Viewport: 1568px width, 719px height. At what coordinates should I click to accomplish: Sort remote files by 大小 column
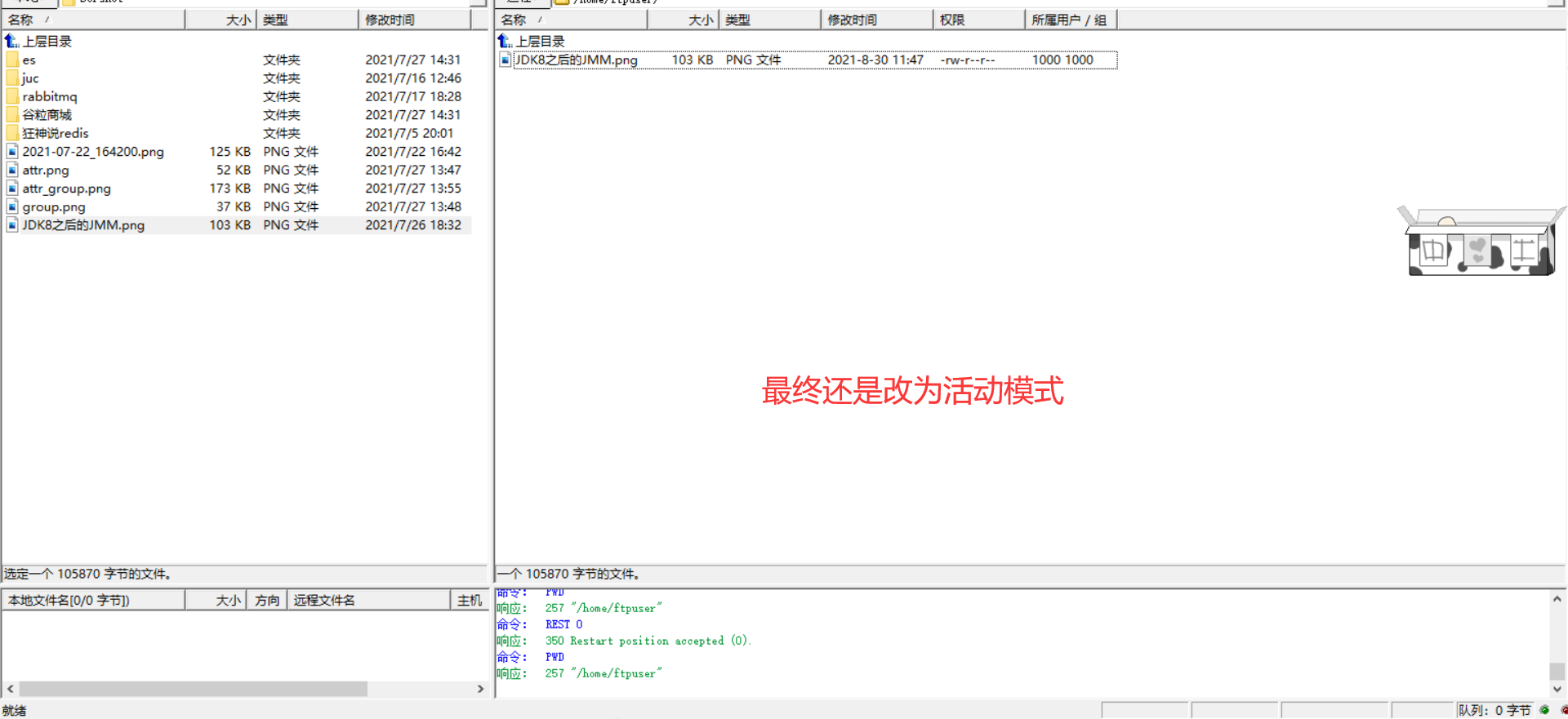(x=684, y=20)
